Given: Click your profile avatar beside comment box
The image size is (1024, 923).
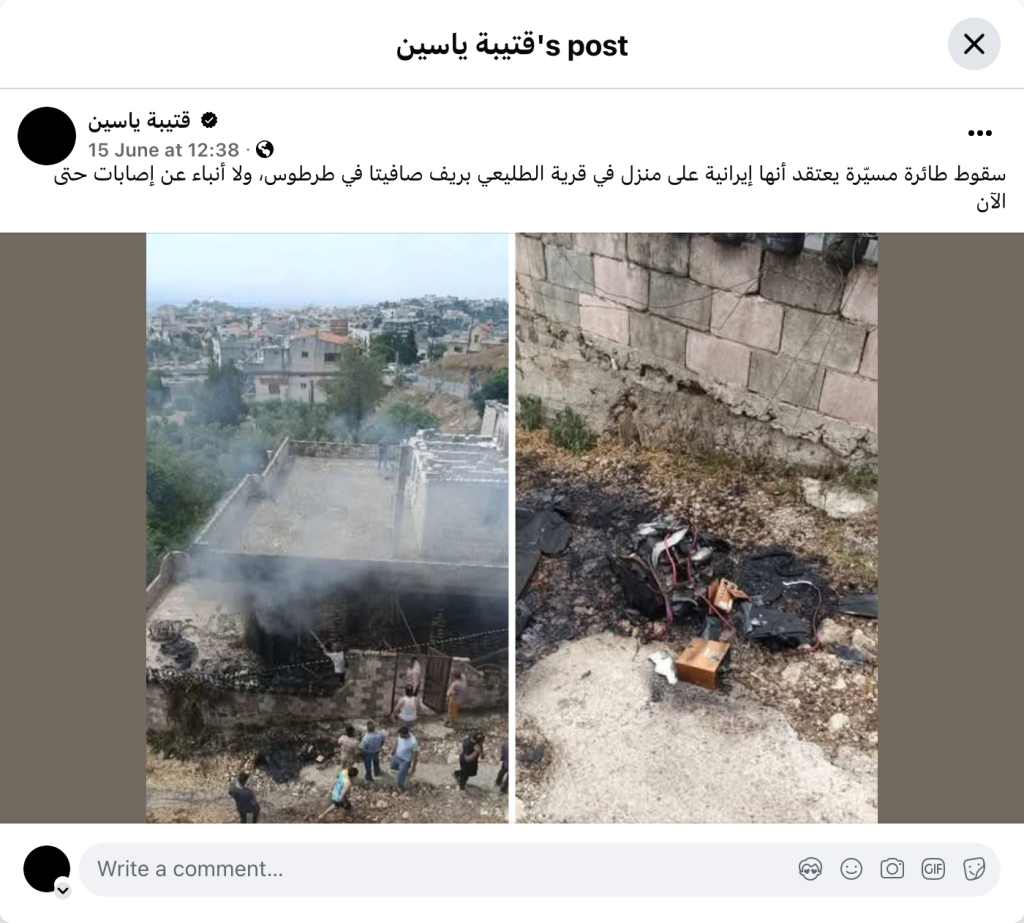Looking at the screenshot, I should pos(46,869).
